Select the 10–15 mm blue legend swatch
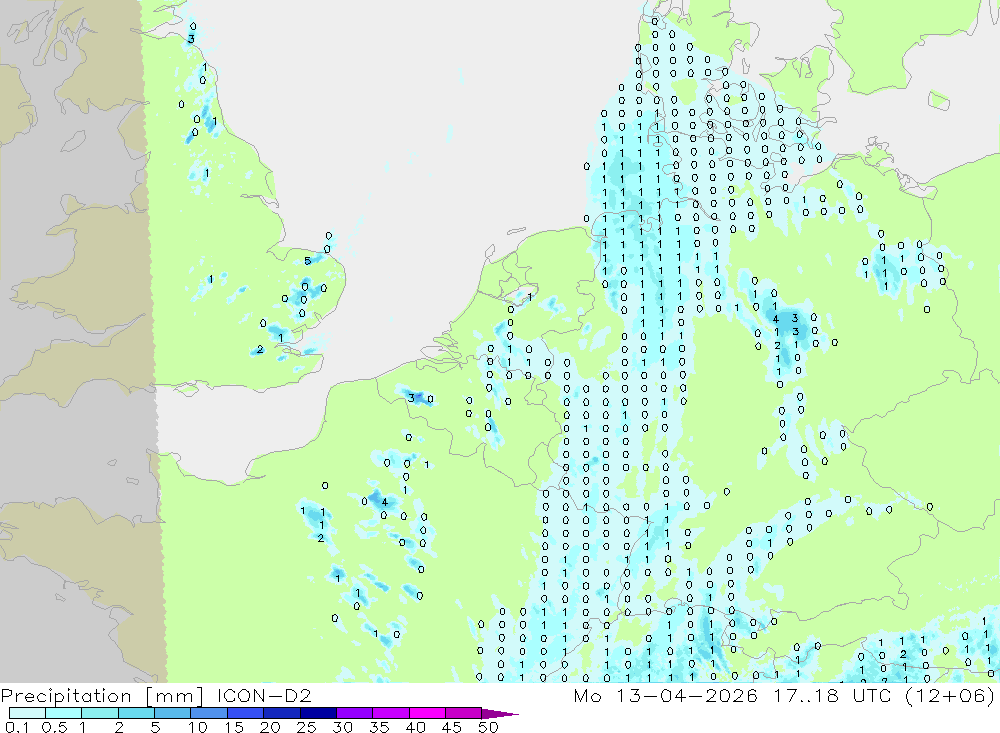 coord(209,713)
